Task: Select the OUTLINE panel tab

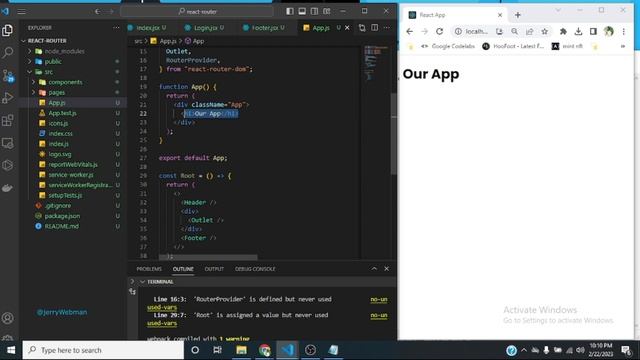Action: coord(183,269)
